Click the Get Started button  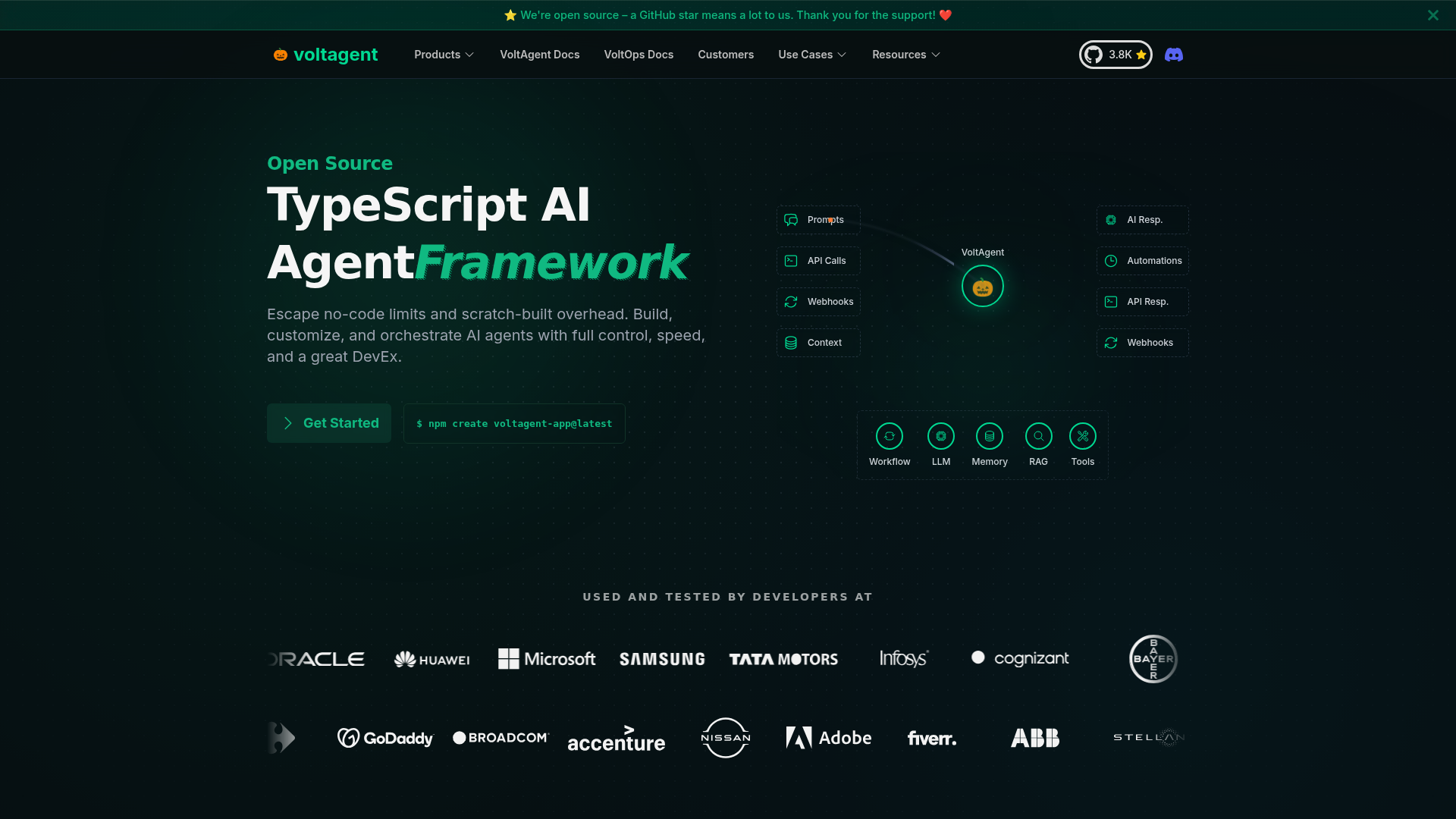pyautogui.click(x=328, y=422)
